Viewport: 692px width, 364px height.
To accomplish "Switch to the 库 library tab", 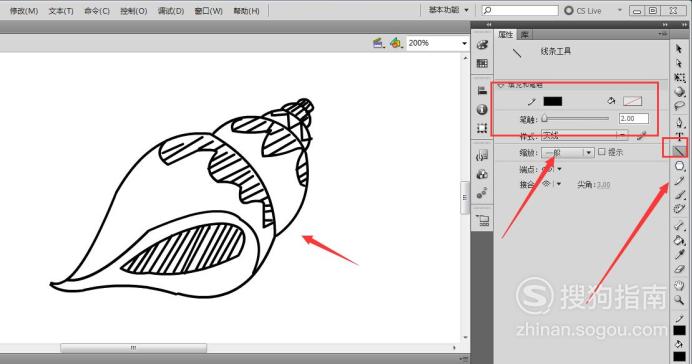I will point(524,34).
